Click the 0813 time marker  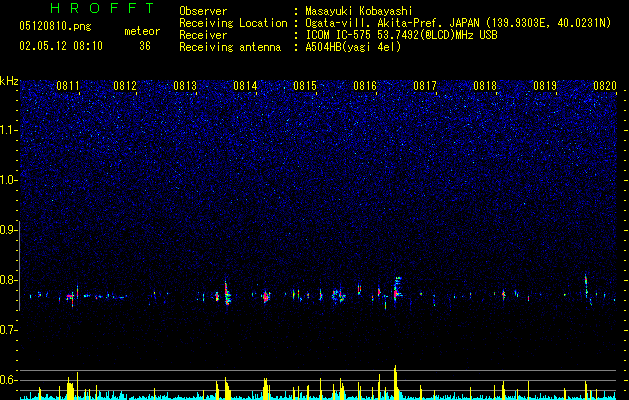point(185,86)
